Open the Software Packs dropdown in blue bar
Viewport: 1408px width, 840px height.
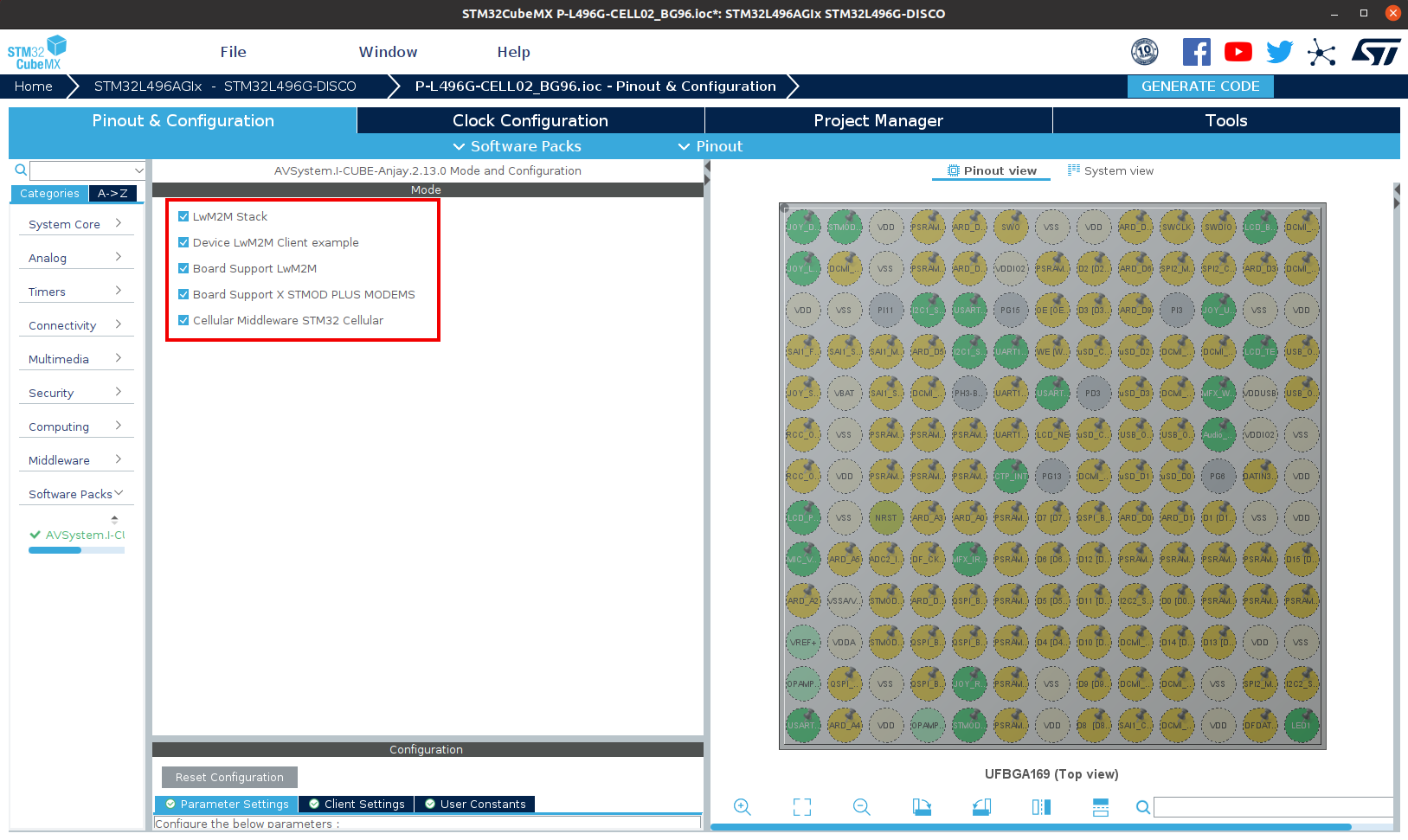[x=518, y=146]
